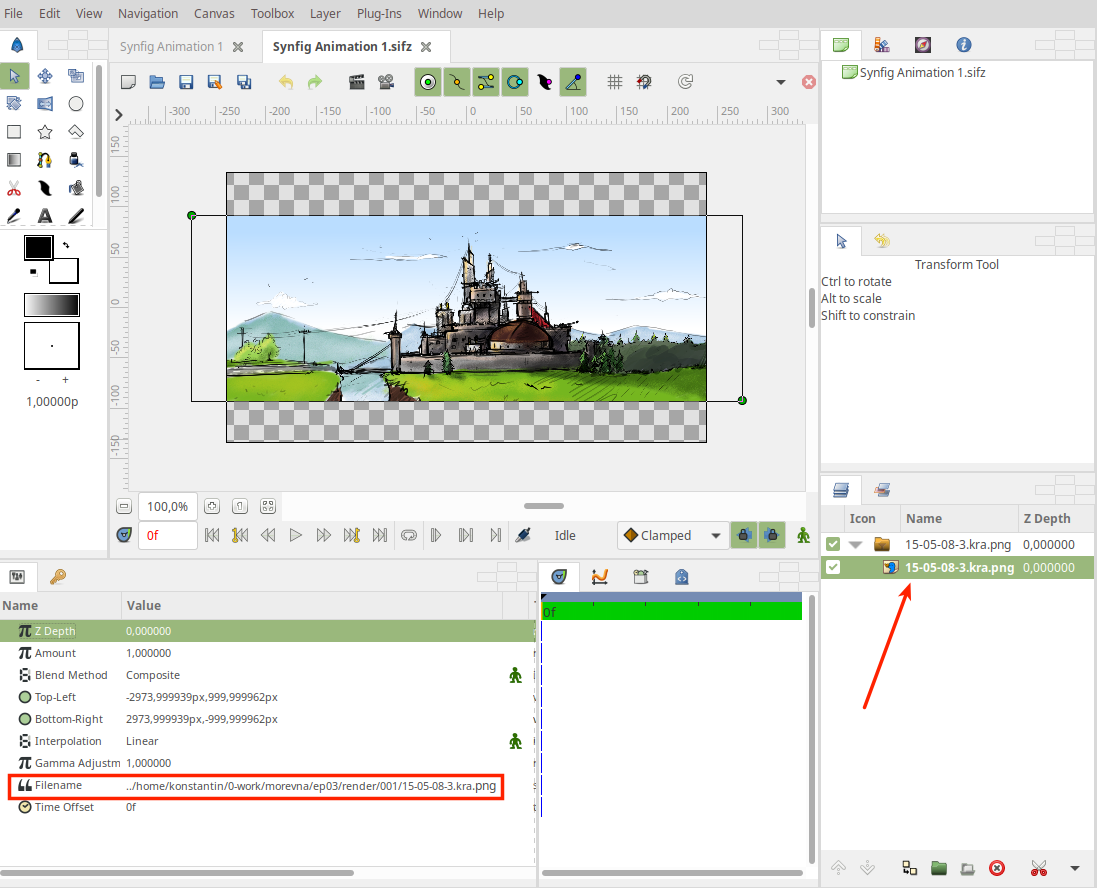Click the 100,0% zoom field
The image size is (1097, 888).
168,506
